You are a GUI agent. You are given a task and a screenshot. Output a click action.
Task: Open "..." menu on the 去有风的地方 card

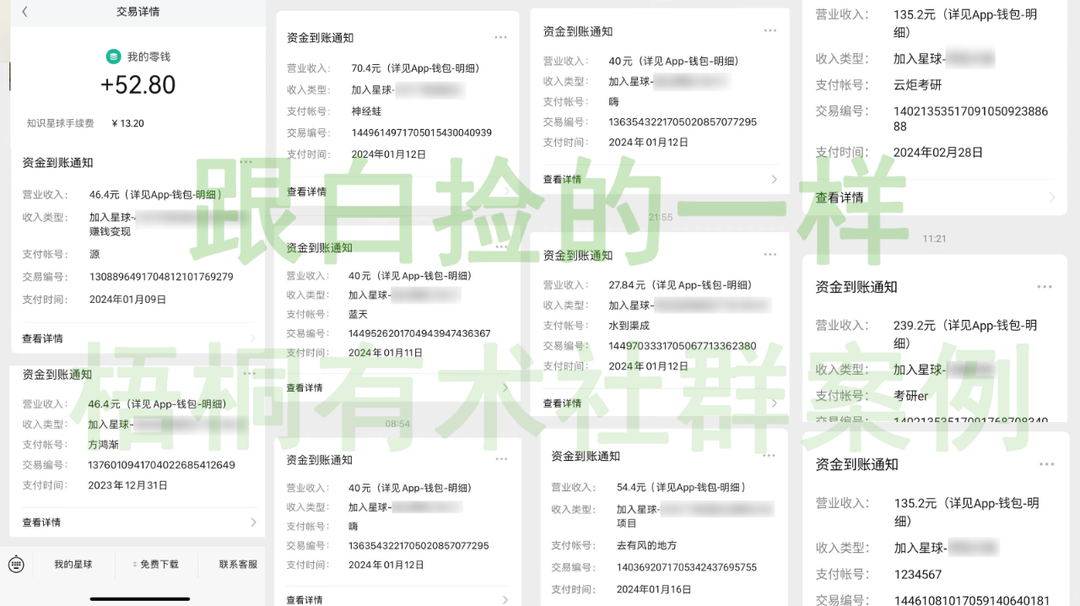coord(768,458)
